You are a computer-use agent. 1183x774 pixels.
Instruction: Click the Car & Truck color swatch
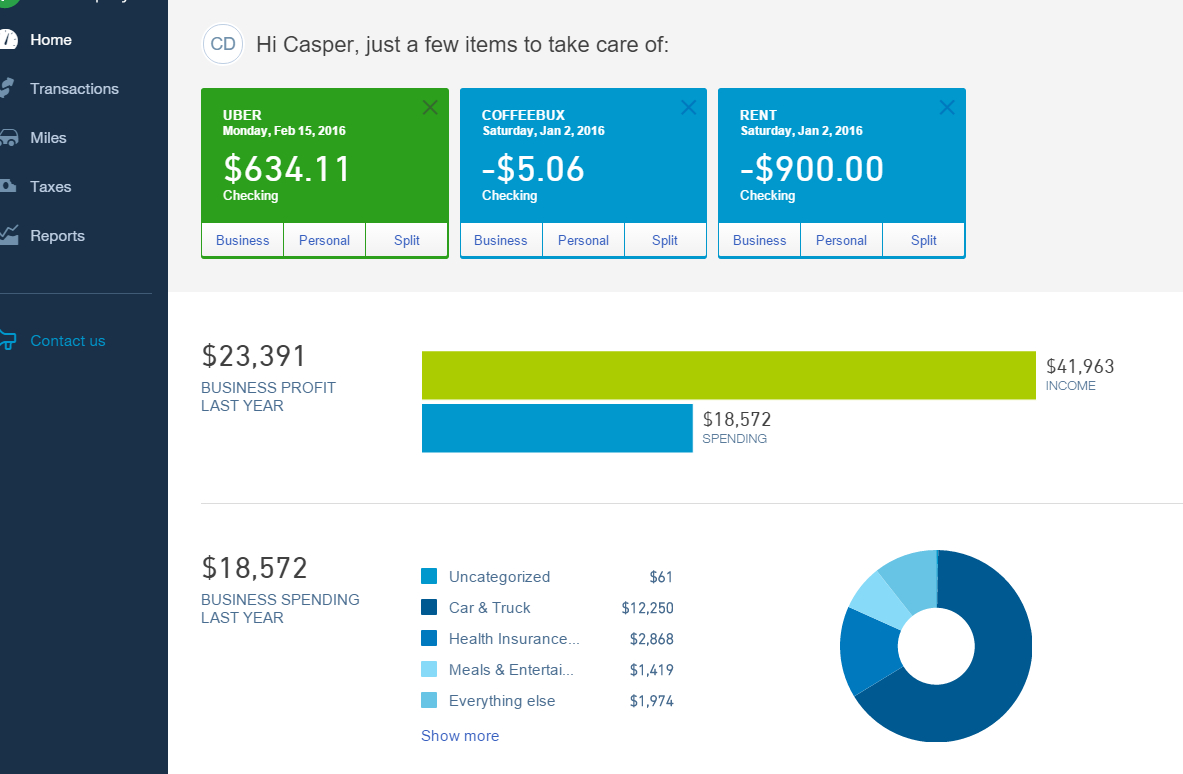coord(427,607)
